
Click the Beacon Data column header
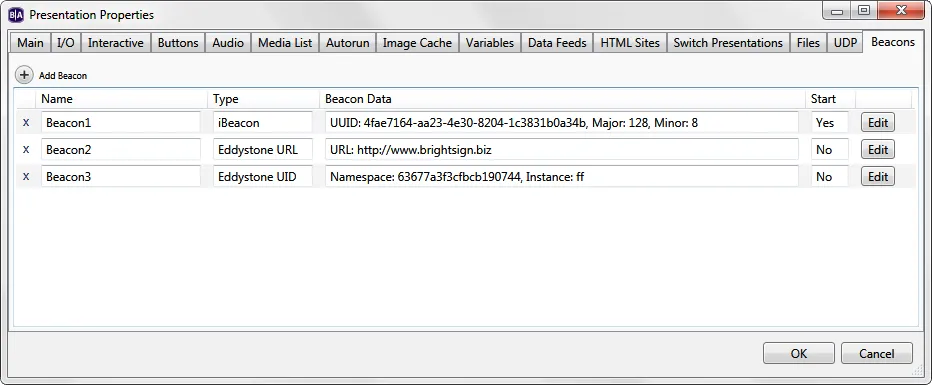pyautogui.click(x=563, y=99)
